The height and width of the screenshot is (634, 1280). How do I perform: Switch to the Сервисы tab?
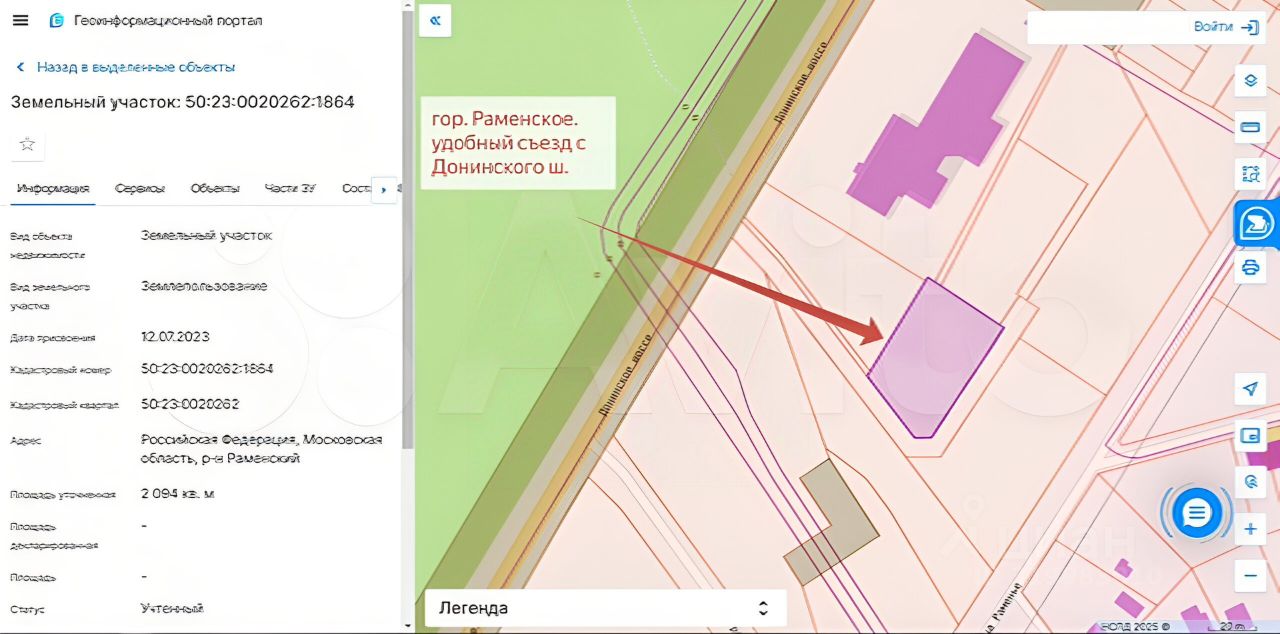point(139,188)
